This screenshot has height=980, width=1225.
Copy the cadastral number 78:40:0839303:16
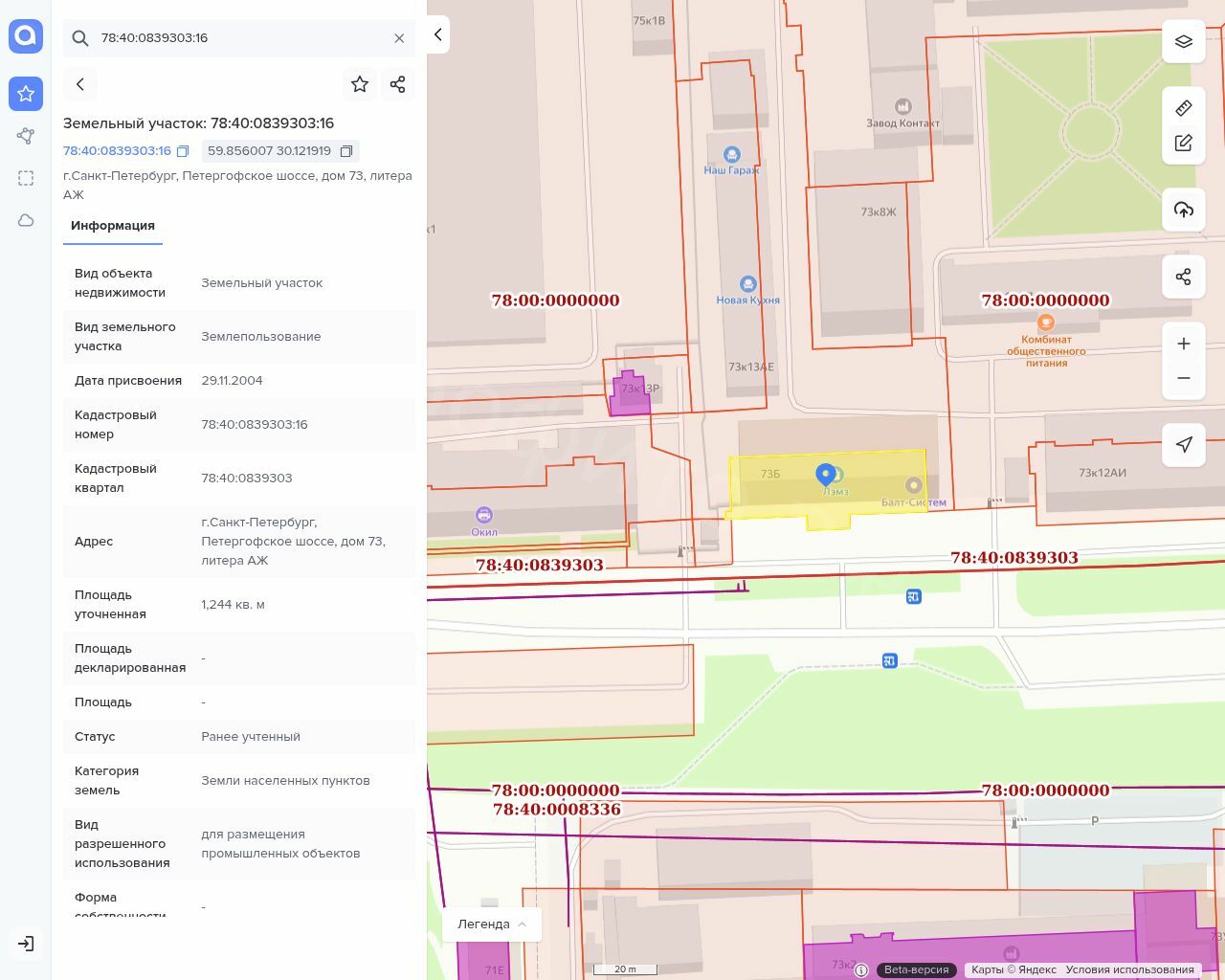pos(183,151)
